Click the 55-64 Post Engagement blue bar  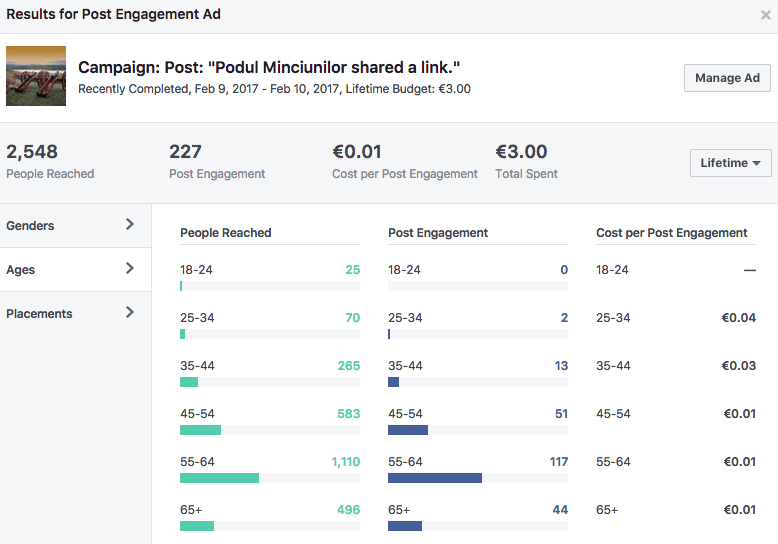(434, 478)
